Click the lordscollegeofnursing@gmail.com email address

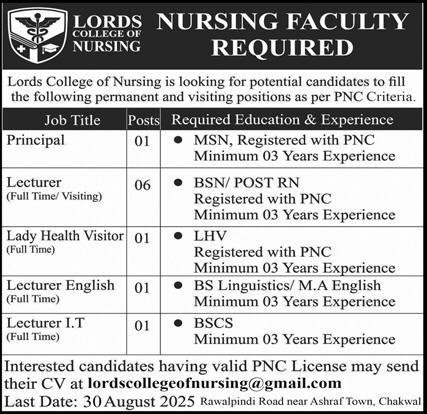[215, 383]
